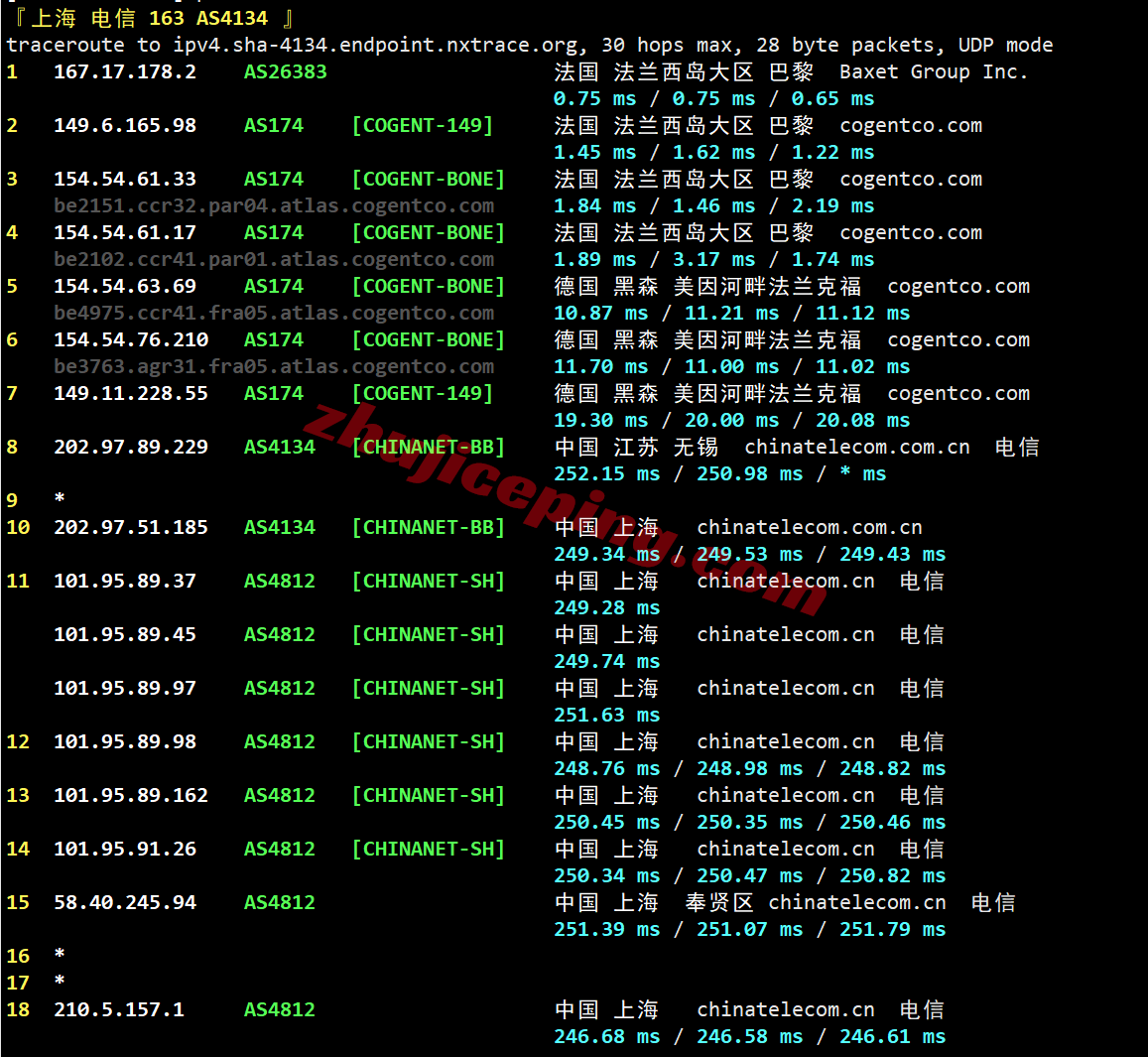Click IP address 210.5.157.1
Screen dimensions: 1148x1057
pyautogui.click(x=119, y=1009)
